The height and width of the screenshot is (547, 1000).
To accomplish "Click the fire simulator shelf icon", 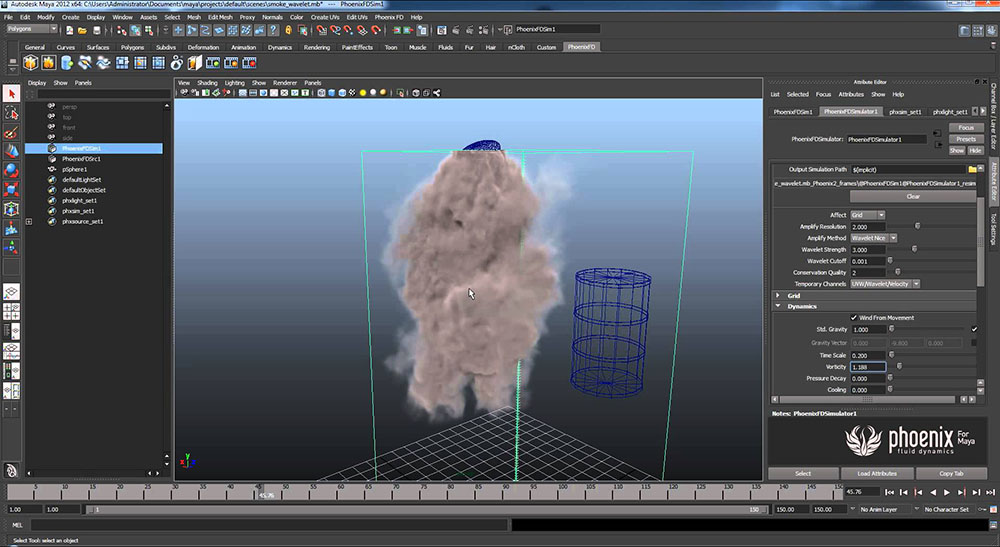I will tap(48, 62).
